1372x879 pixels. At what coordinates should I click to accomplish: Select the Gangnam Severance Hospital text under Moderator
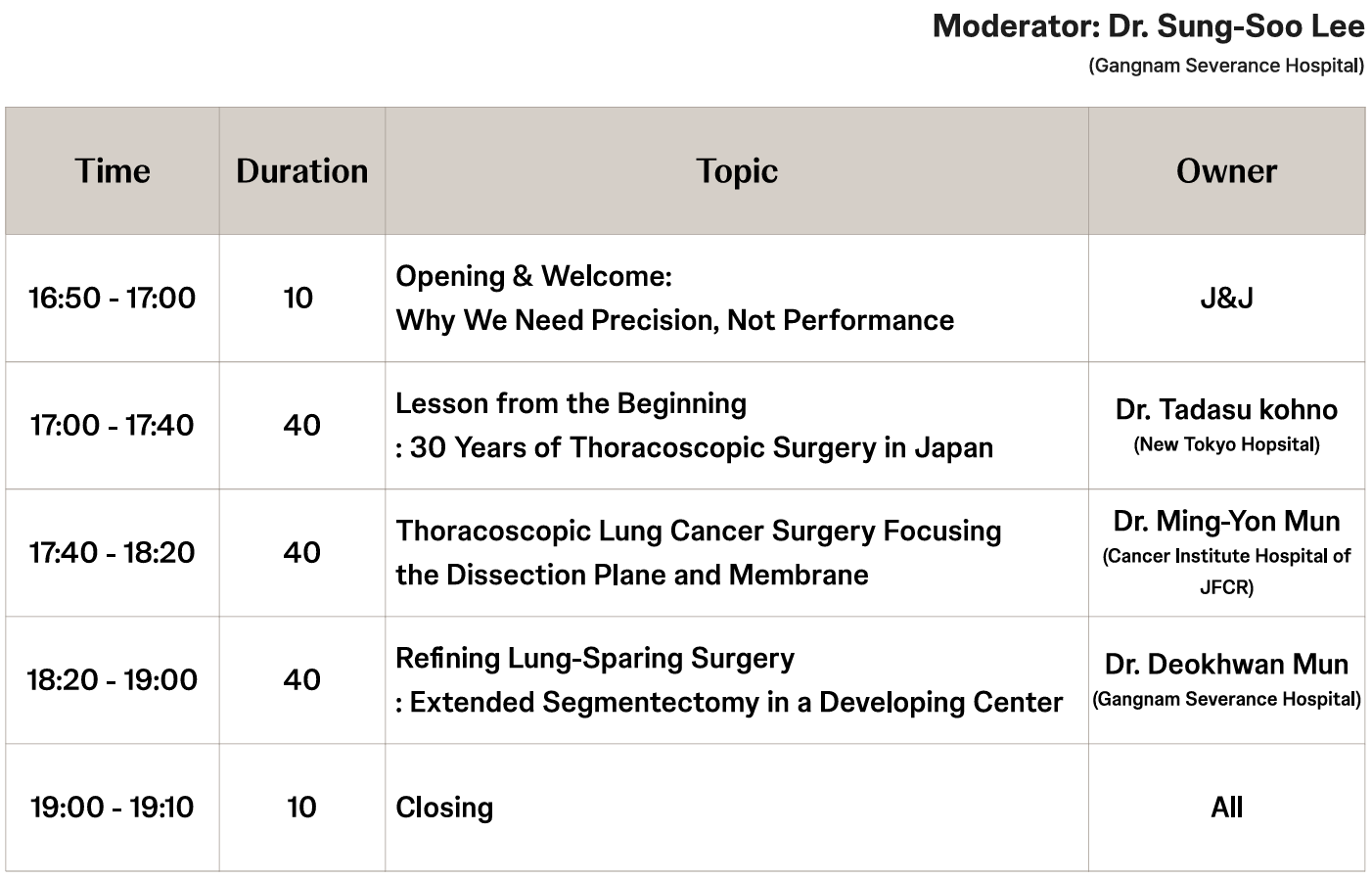[1225, 66]
